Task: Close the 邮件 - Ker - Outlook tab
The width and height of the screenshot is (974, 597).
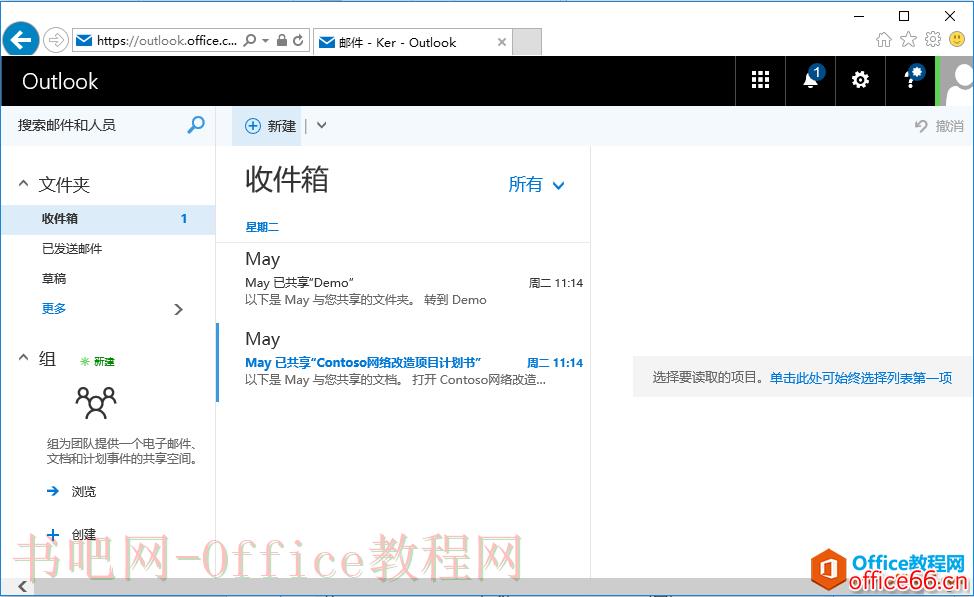Action: [x=501, y=42]
